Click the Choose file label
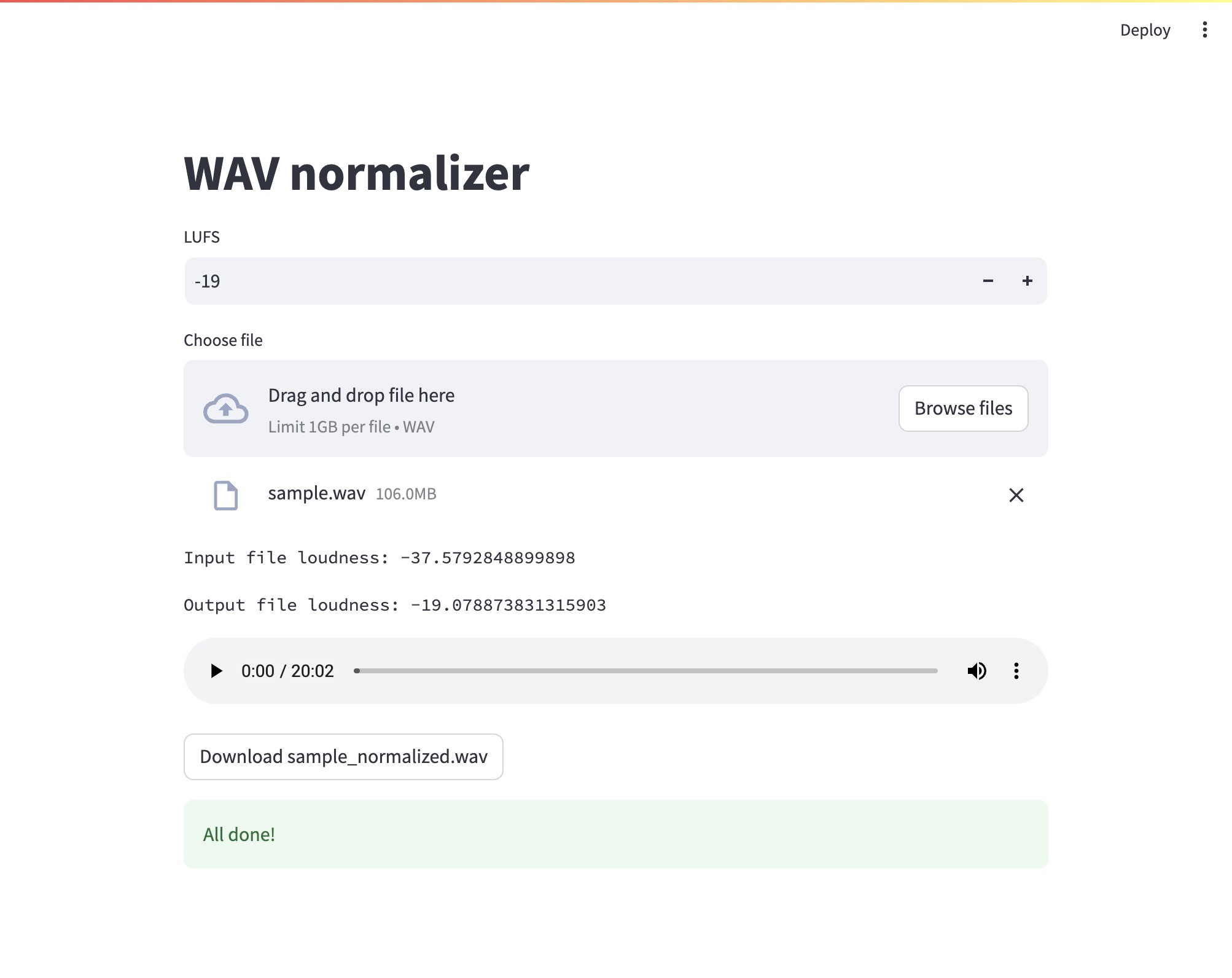Viewport: 1232px width, 978px height. tap(222, 340)
